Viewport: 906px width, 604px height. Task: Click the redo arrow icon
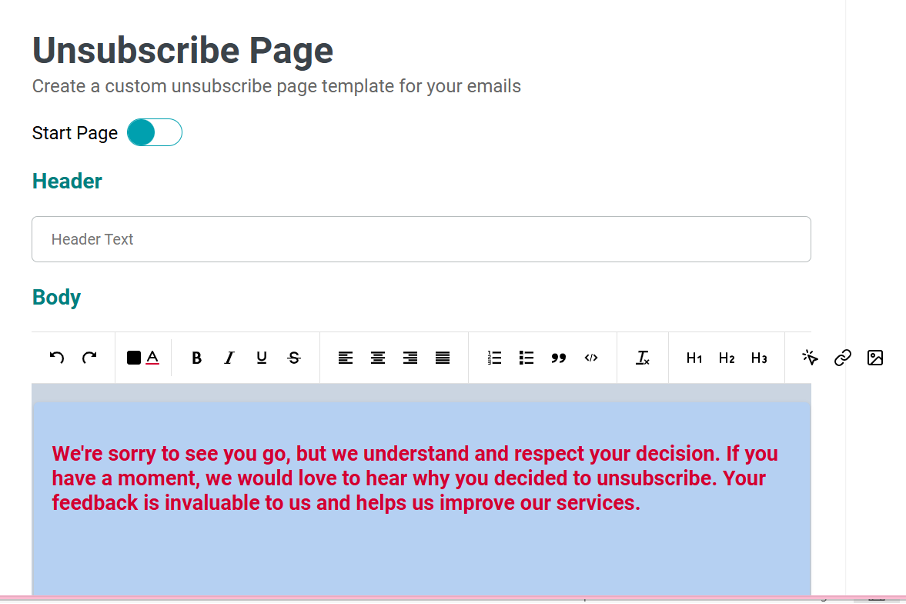point(89,358)
